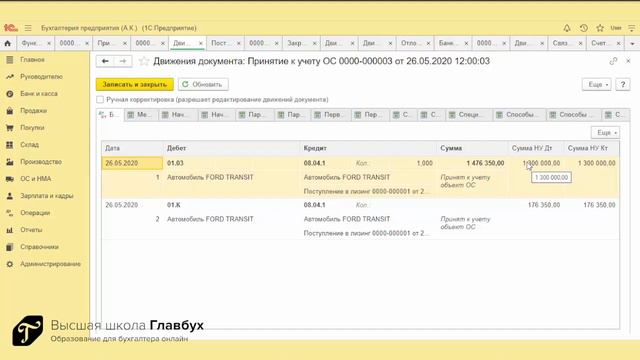Go back with left arrow button

coord(105,61)
